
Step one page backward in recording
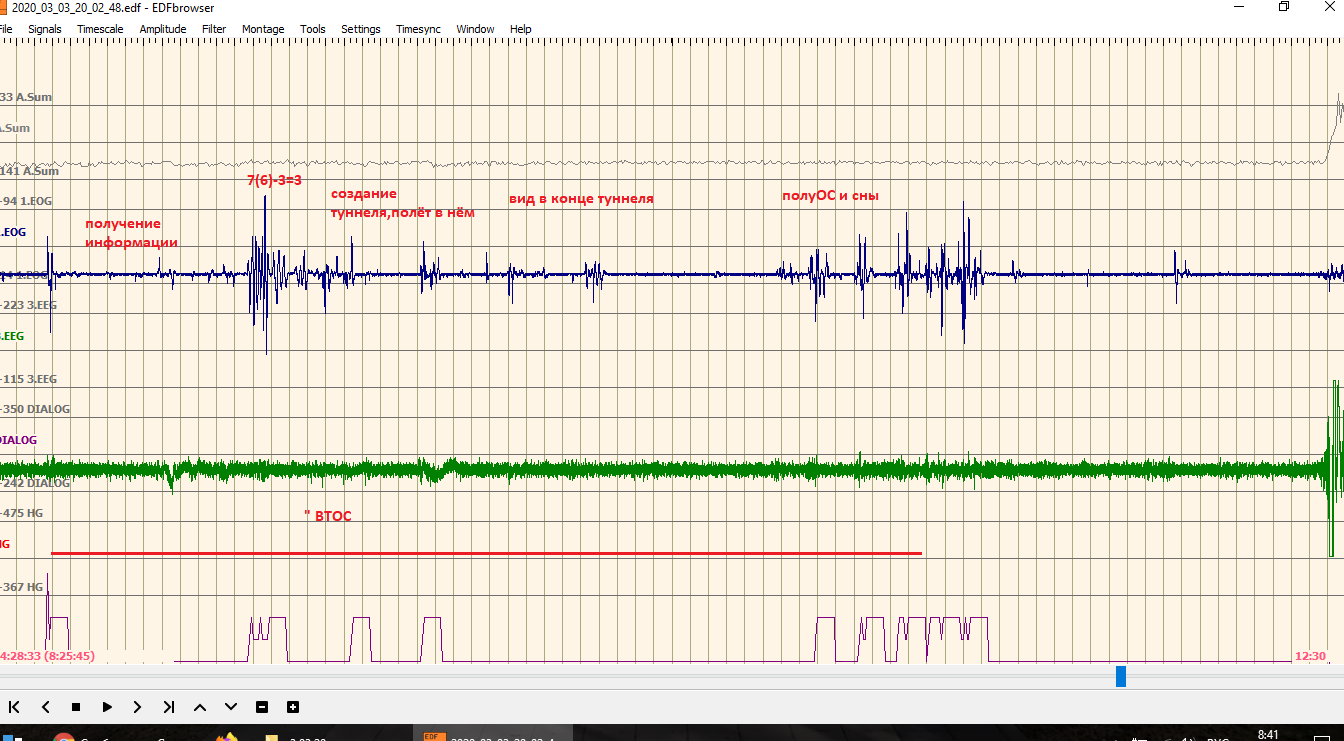click(x=45, y=707)
